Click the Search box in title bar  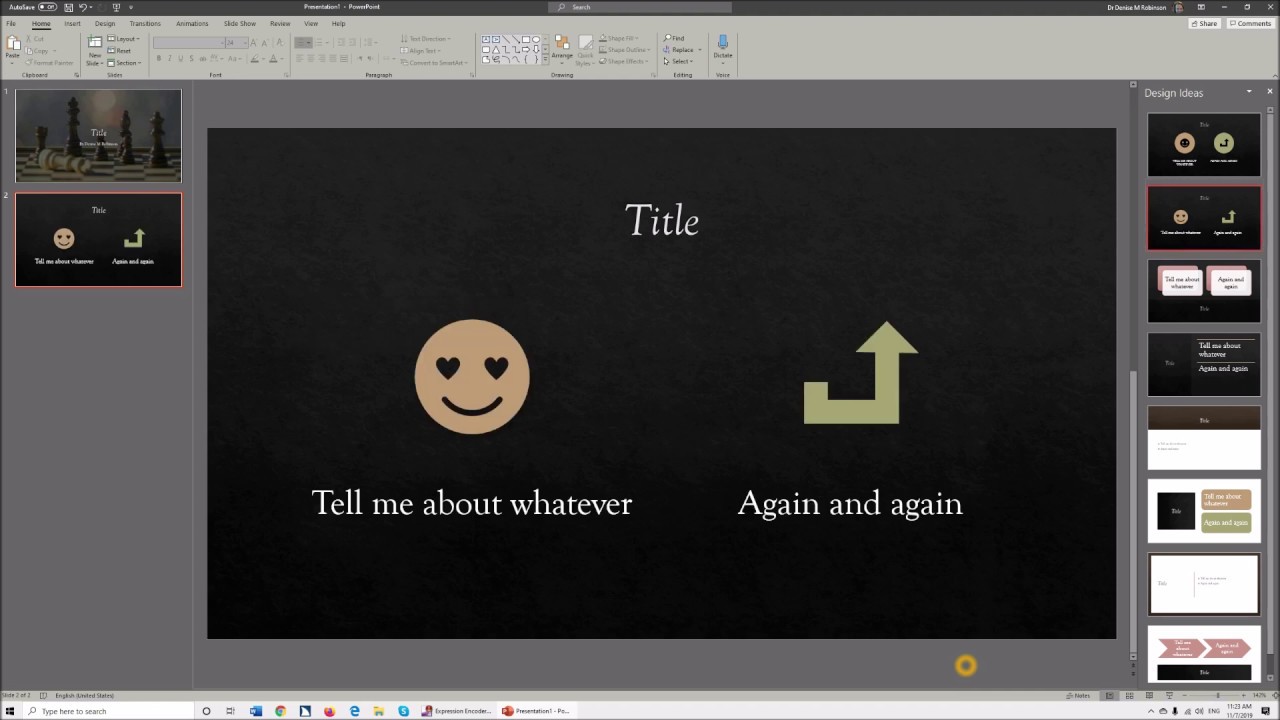coord(640,7)
